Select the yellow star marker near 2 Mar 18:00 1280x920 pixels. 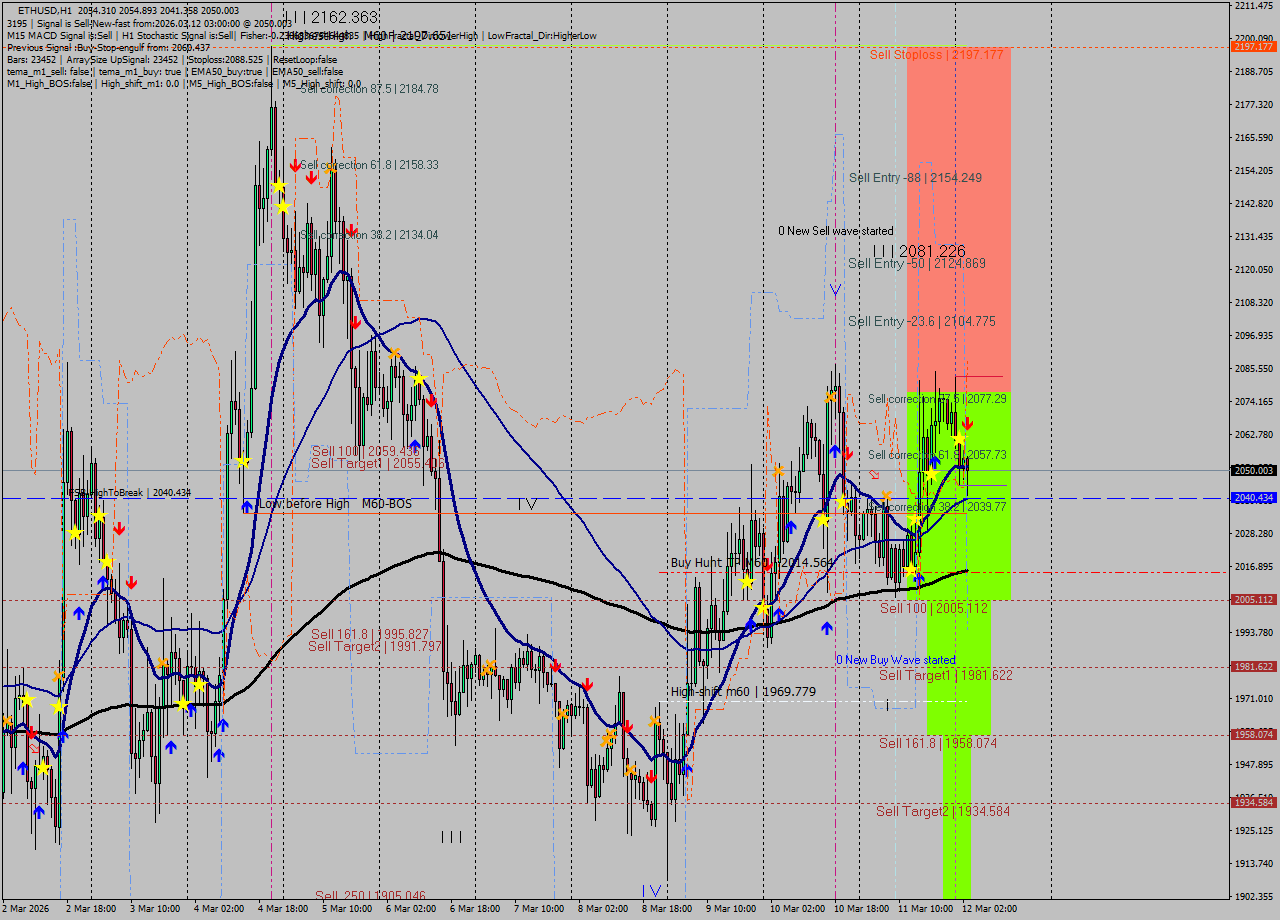click(98, 520)
